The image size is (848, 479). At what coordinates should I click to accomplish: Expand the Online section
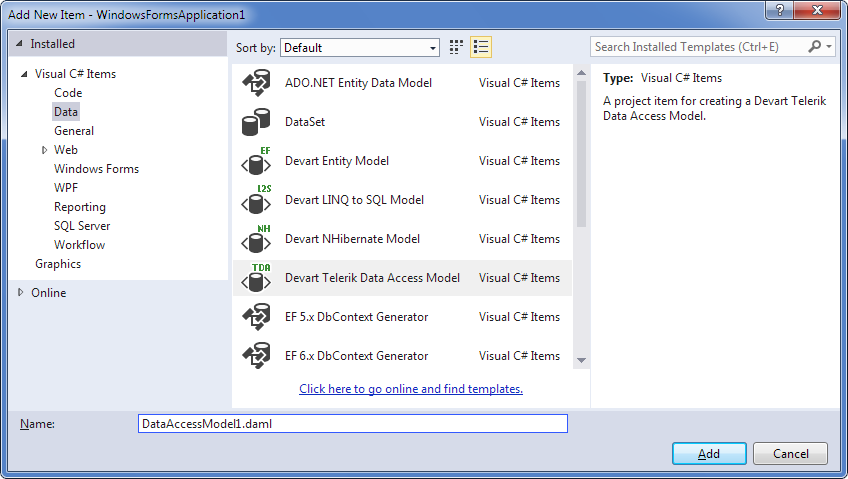(21, 292)
